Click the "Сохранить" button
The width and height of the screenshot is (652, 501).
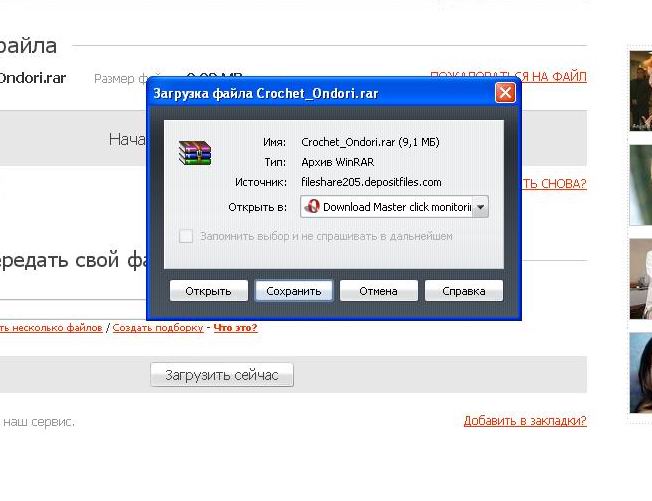click(x=294, y=291)
